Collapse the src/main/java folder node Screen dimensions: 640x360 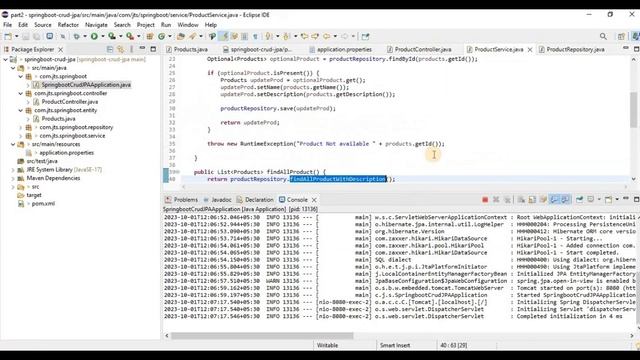pyautogui.click(x=13, y=68)
